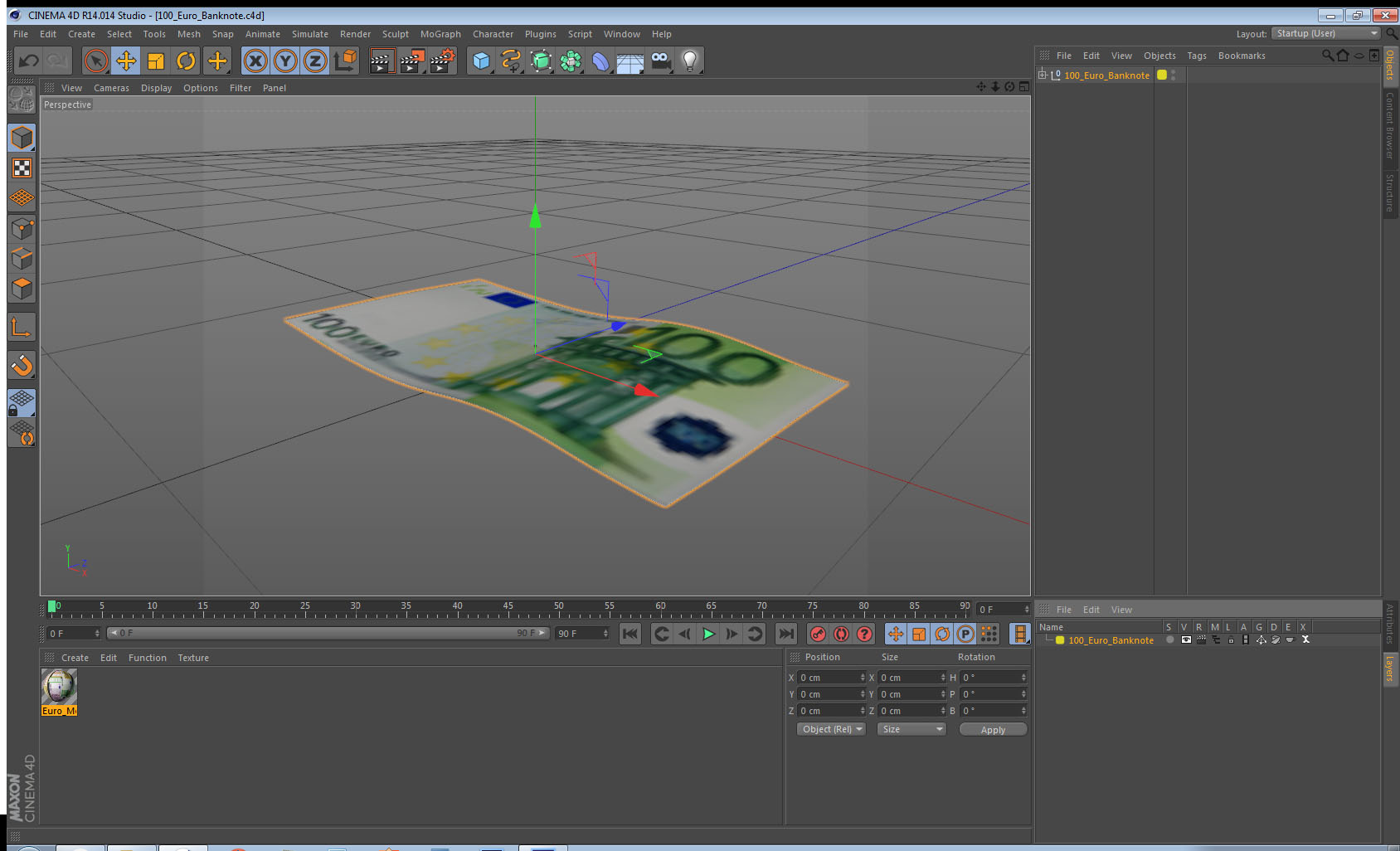Click the record active objects button
The width and height of the screenshot is (1400, 851).
point(818,634)
